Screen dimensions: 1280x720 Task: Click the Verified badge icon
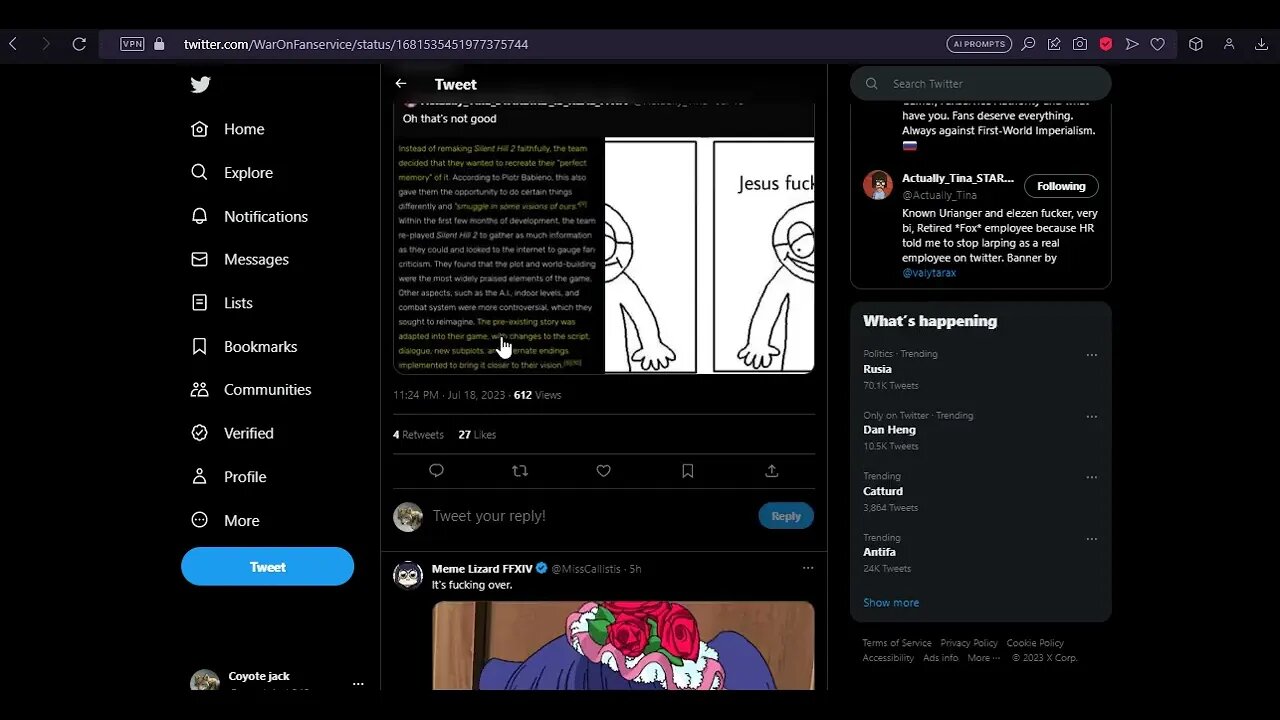[200, 433]
